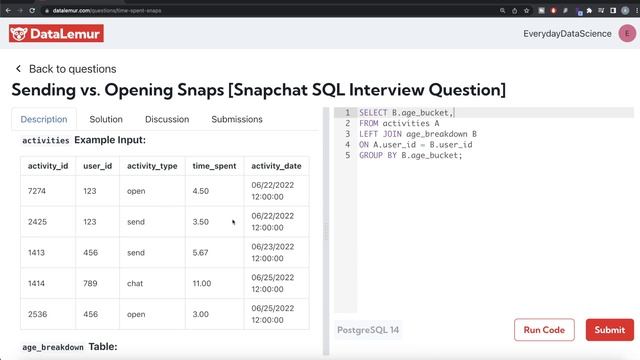
Task: Click the 'GROUP BY B.age_bucket;' line
Action: click(411, 155)
